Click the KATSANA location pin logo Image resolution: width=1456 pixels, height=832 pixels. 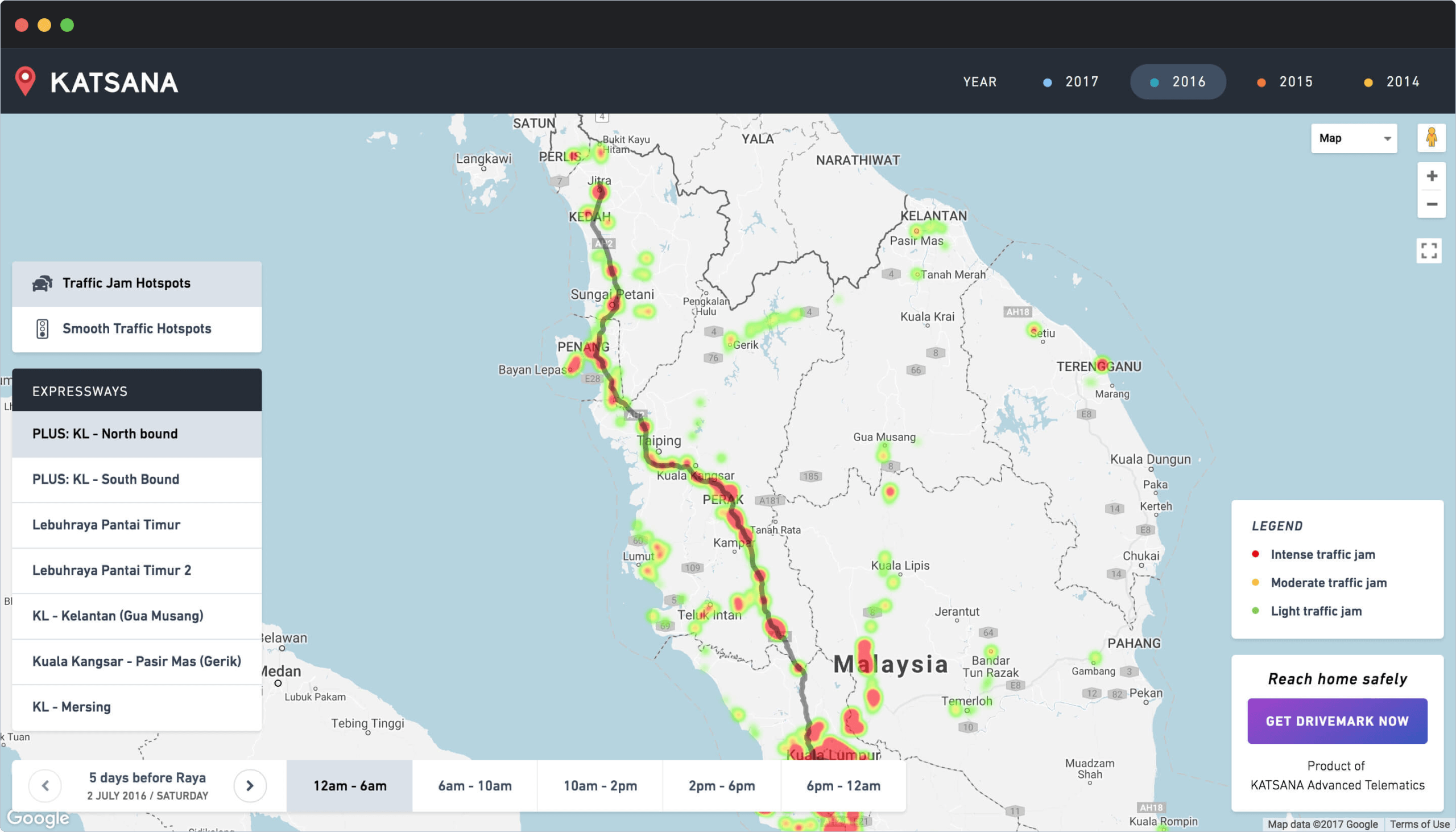[25, 81]
